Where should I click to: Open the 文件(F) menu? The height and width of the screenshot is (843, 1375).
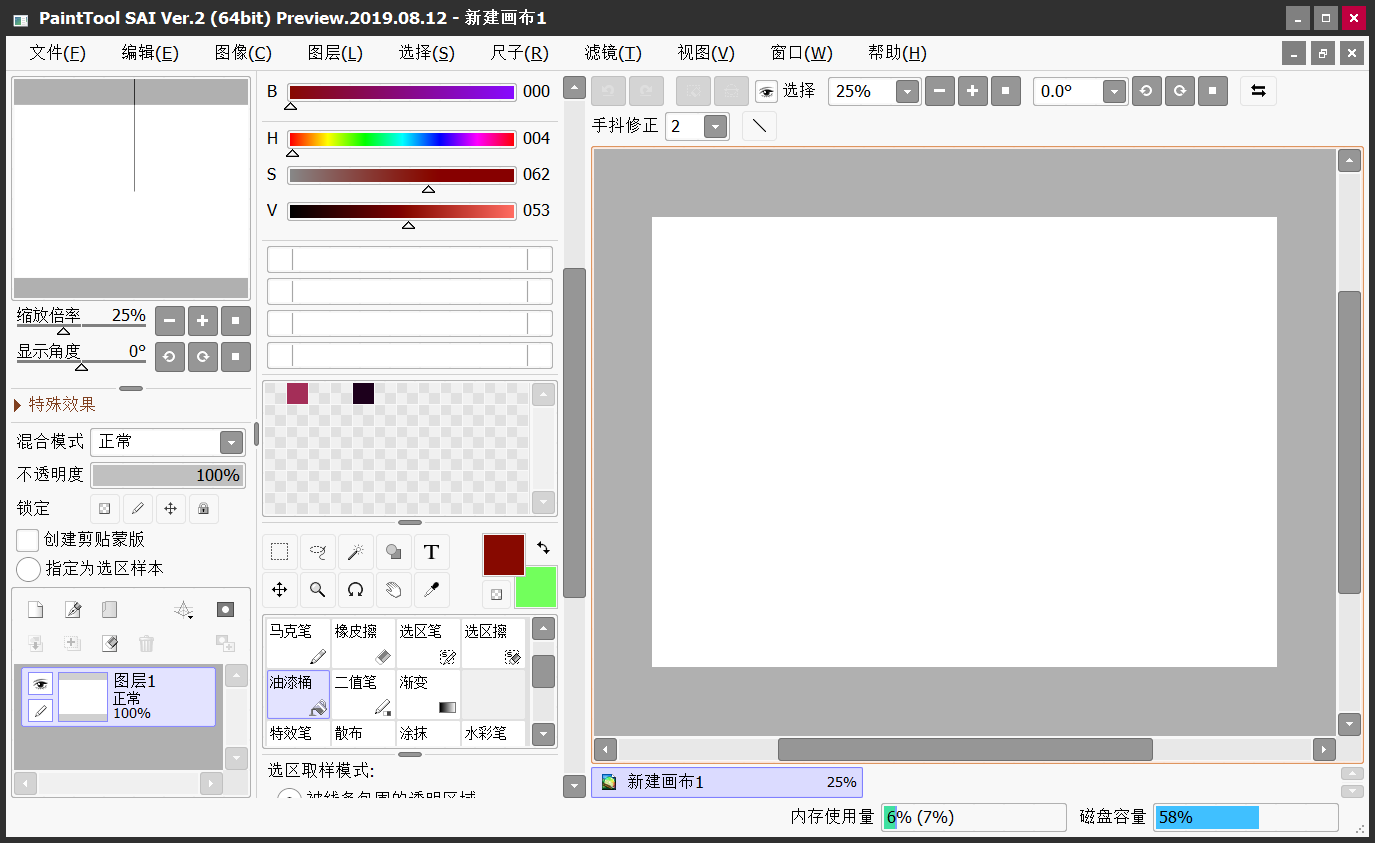[x=58, y=53]
